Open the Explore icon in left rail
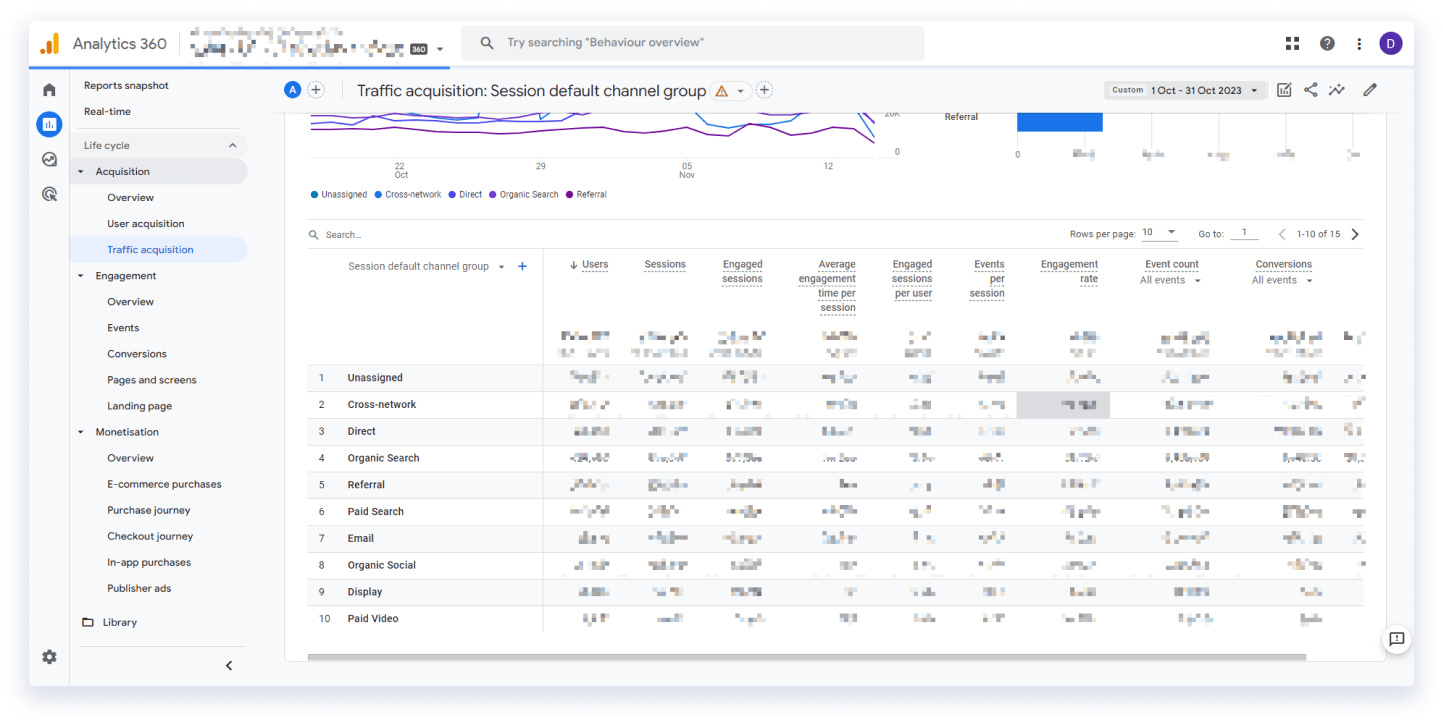The image size is (1443, 724). [49, 159]
